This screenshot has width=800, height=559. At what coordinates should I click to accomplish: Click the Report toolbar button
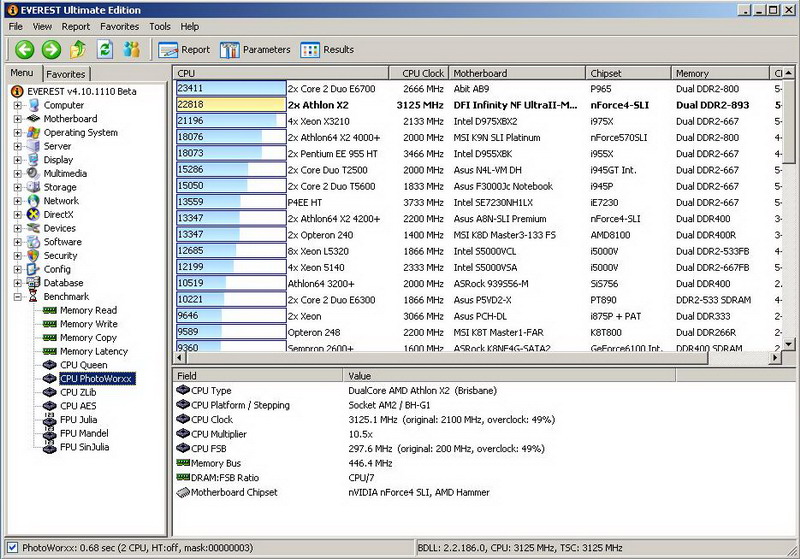(184, 49)
